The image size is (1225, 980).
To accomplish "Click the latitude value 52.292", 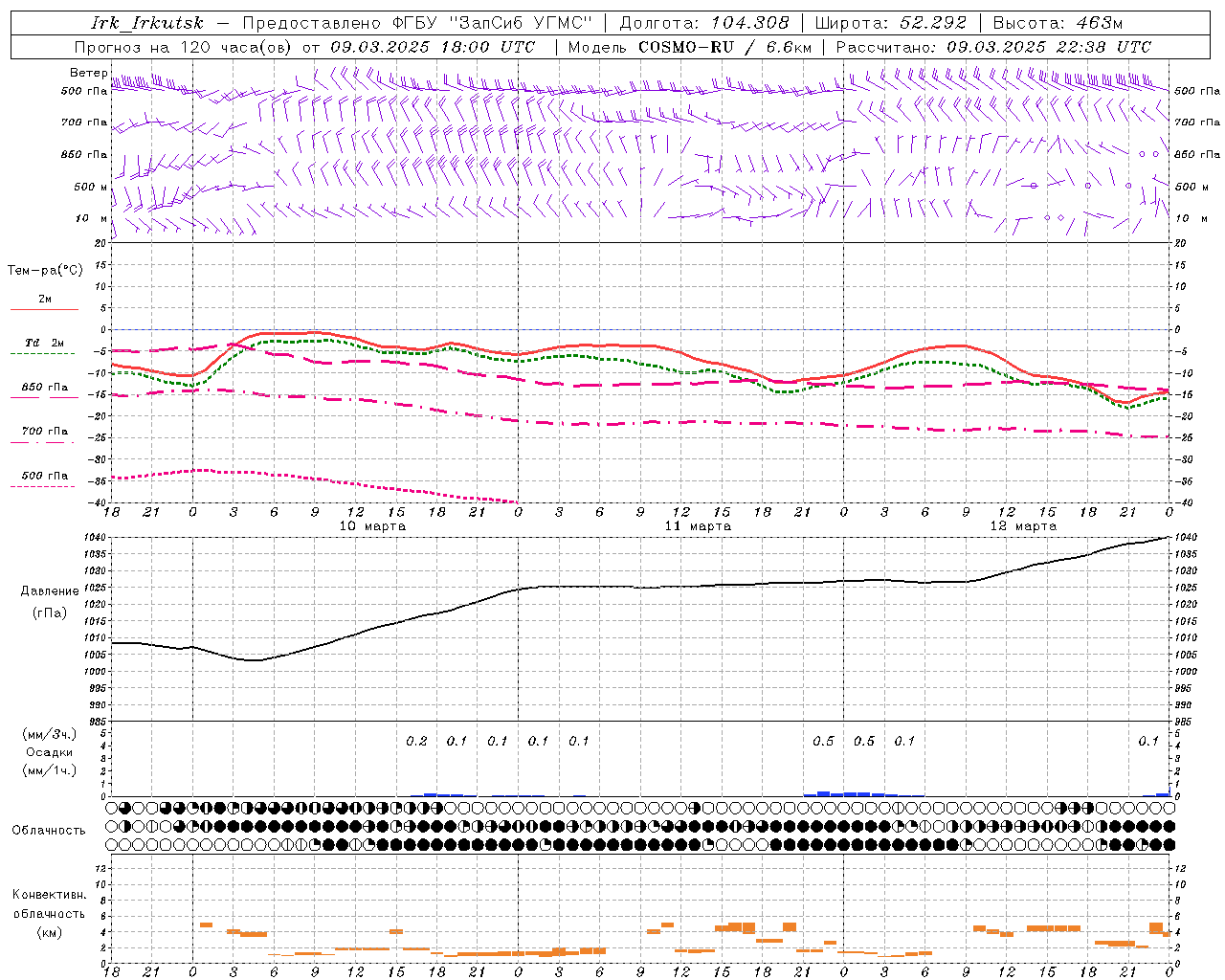I will (x=933, y=23).
